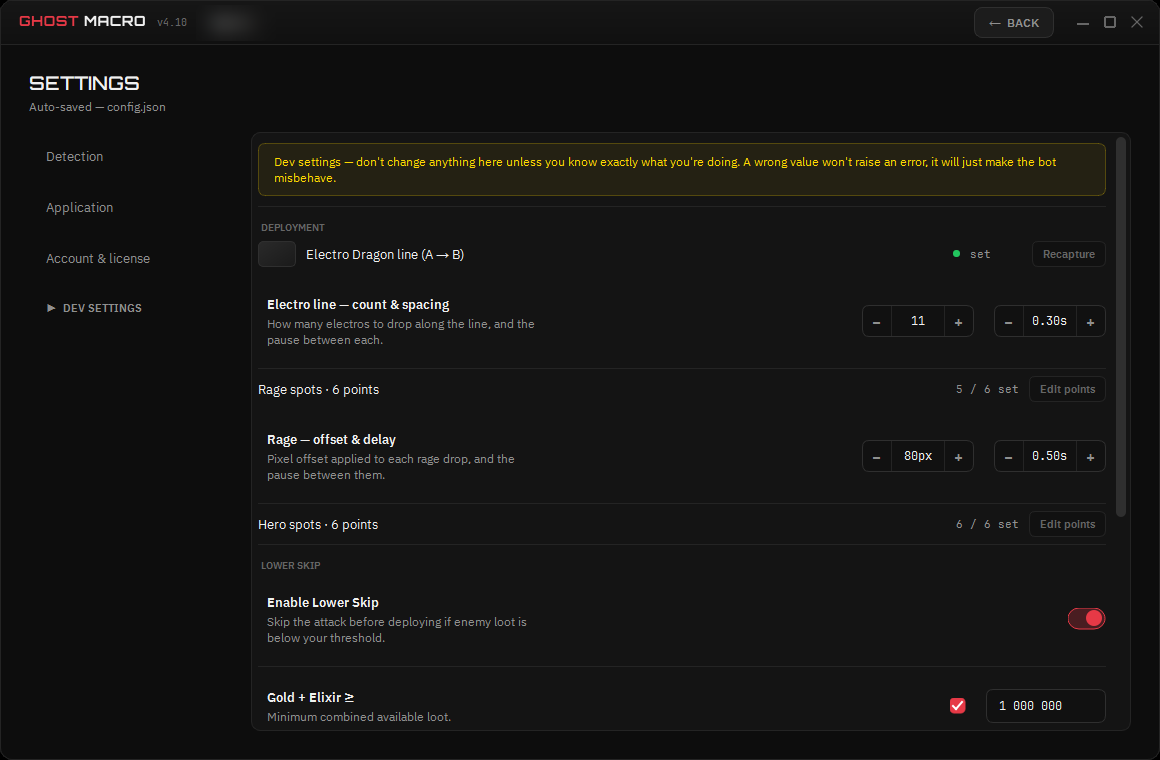
Task: Click the '6 / 6 set' hero status
Action: [x=987, y=524]
